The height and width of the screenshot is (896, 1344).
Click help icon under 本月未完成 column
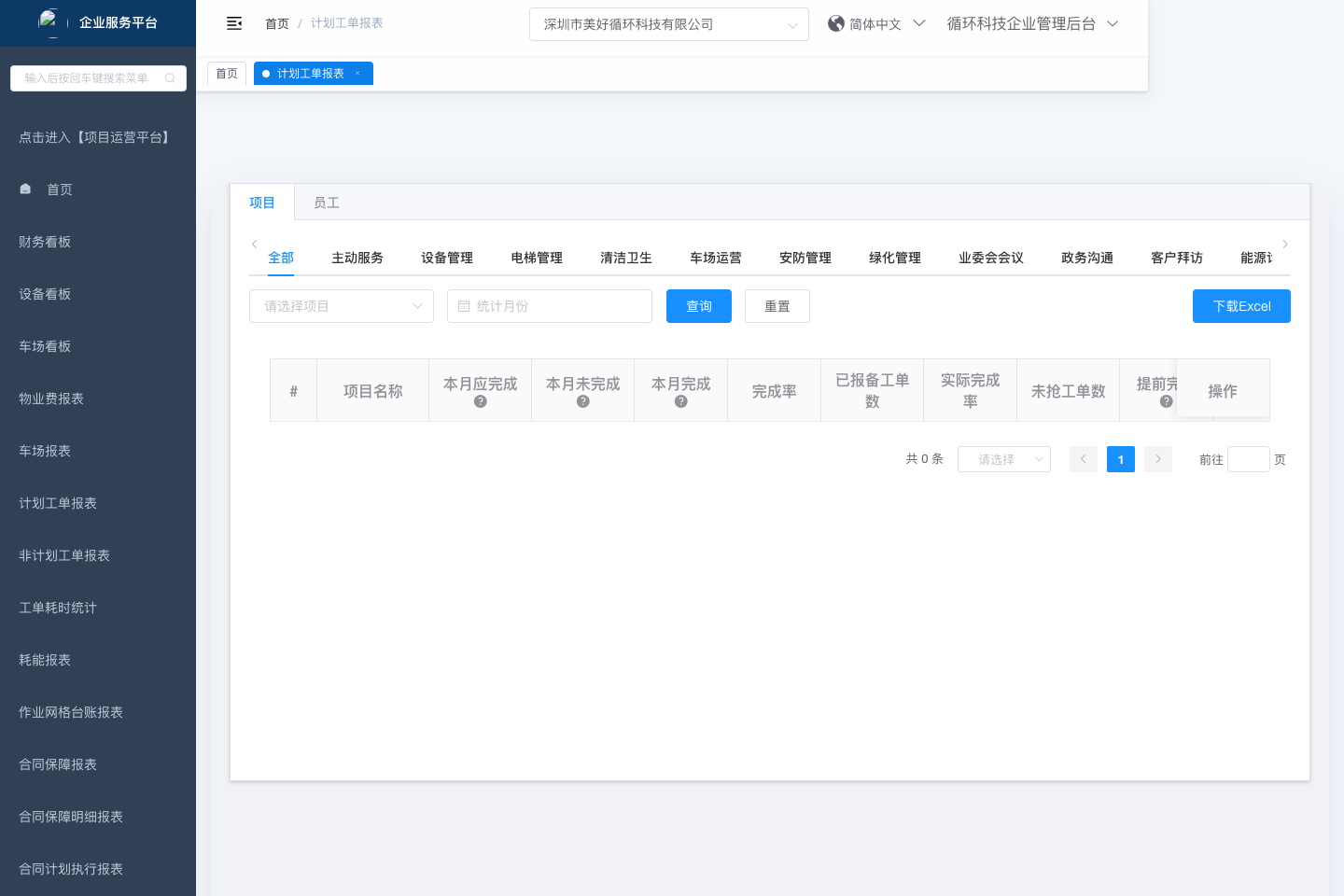583,401
